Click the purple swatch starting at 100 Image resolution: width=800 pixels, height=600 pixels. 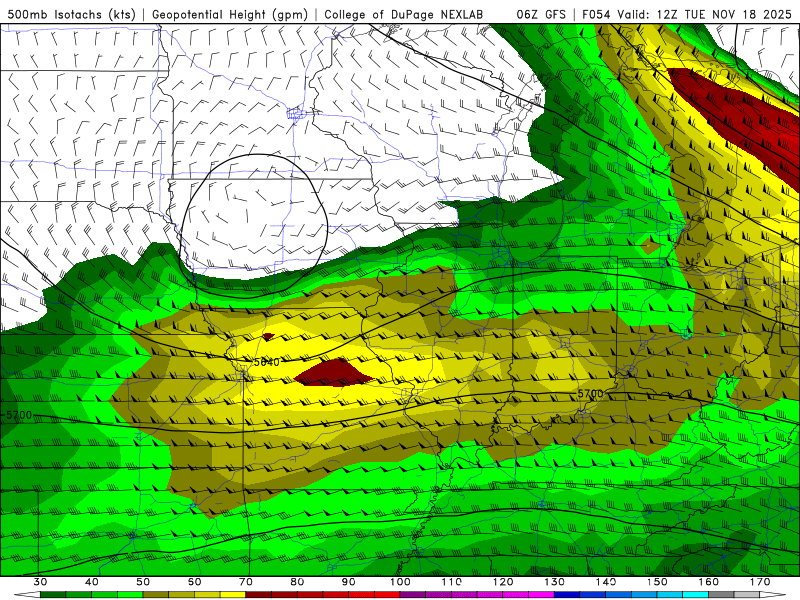click(x=413, y=595)
